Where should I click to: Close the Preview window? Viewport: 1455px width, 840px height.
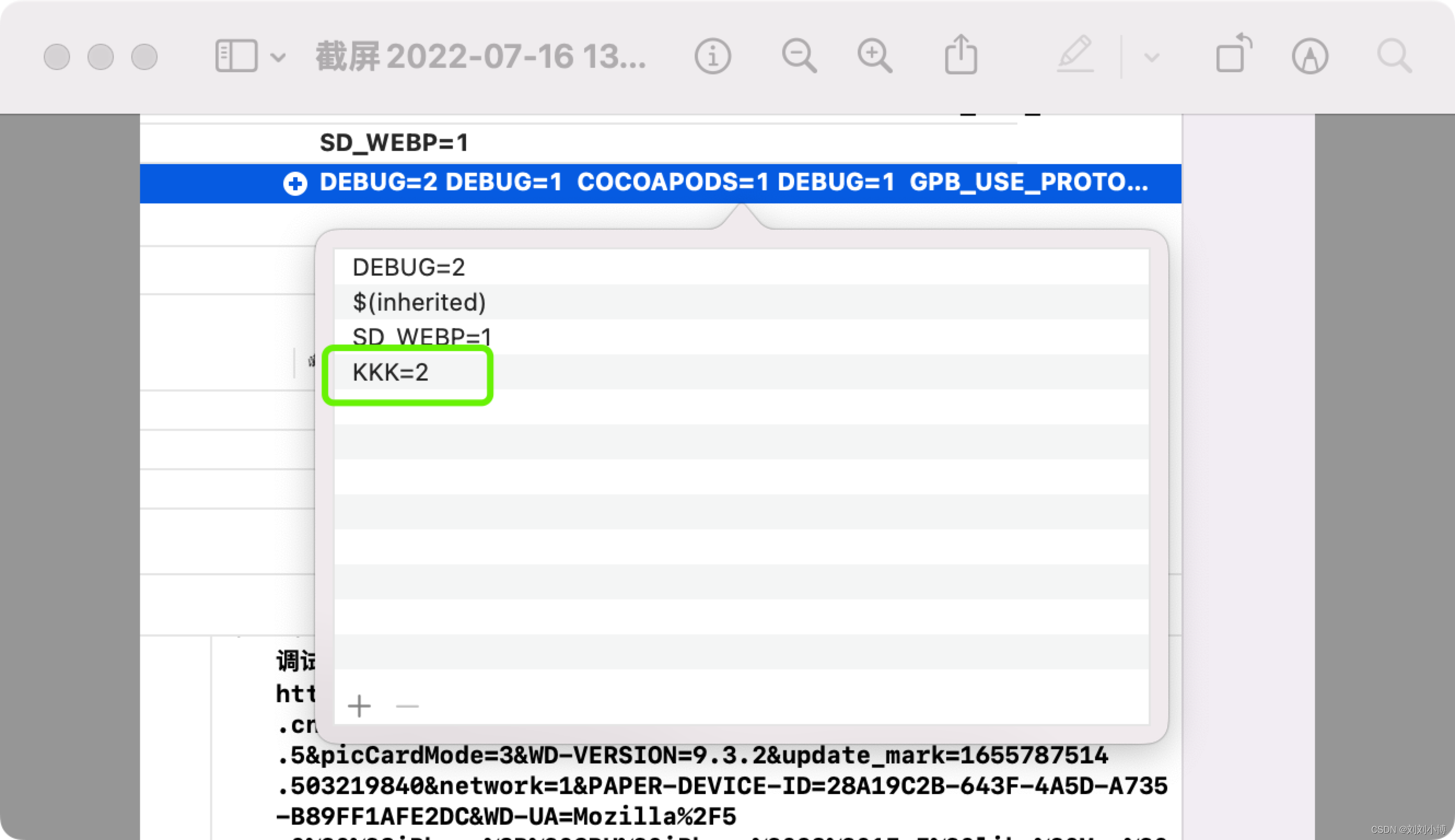[56, 56]
